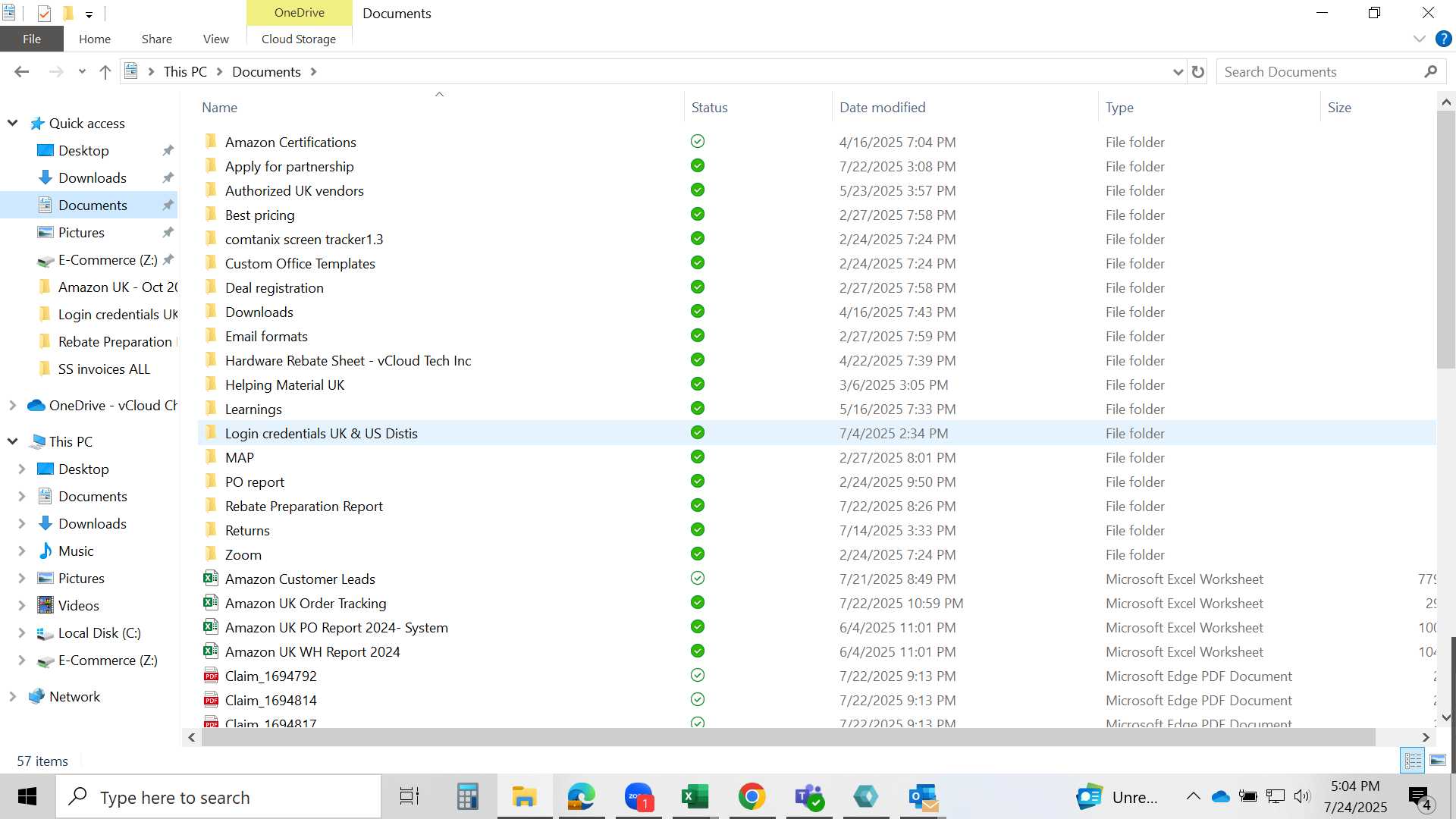Select SS invoices ALL in Quick access
Screen dimensions: 1456x819
coord(104,369)
